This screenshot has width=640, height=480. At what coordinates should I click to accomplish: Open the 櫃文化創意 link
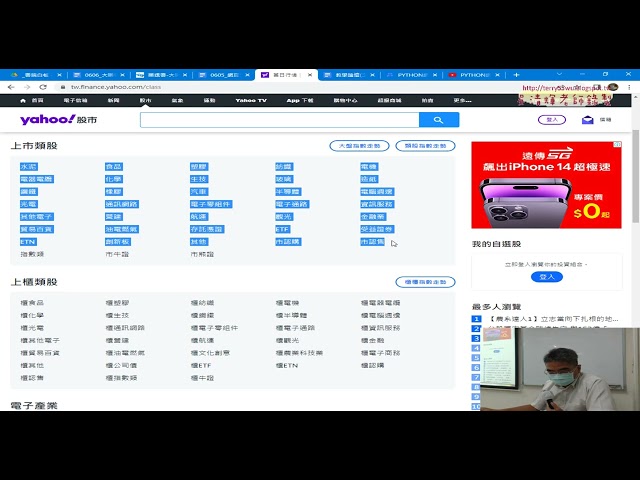pyautogui.click(x=210, y=353)
